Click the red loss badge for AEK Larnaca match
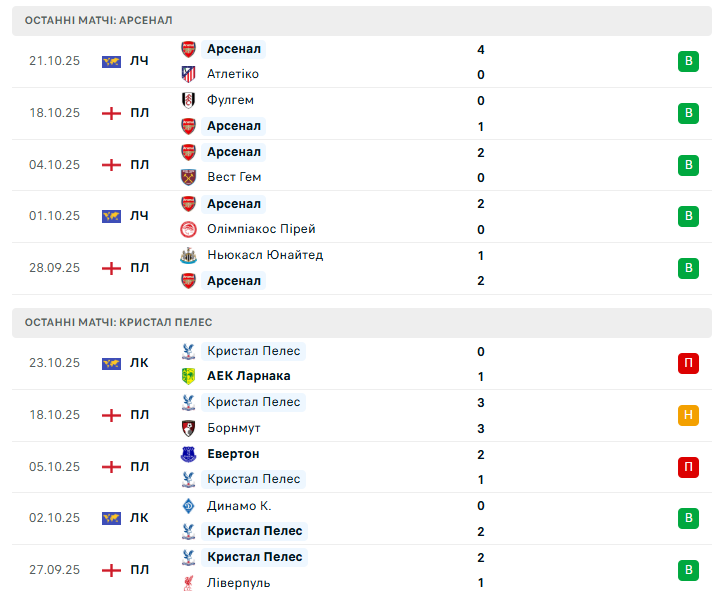The image size is (720, 601). coord(688,363)
